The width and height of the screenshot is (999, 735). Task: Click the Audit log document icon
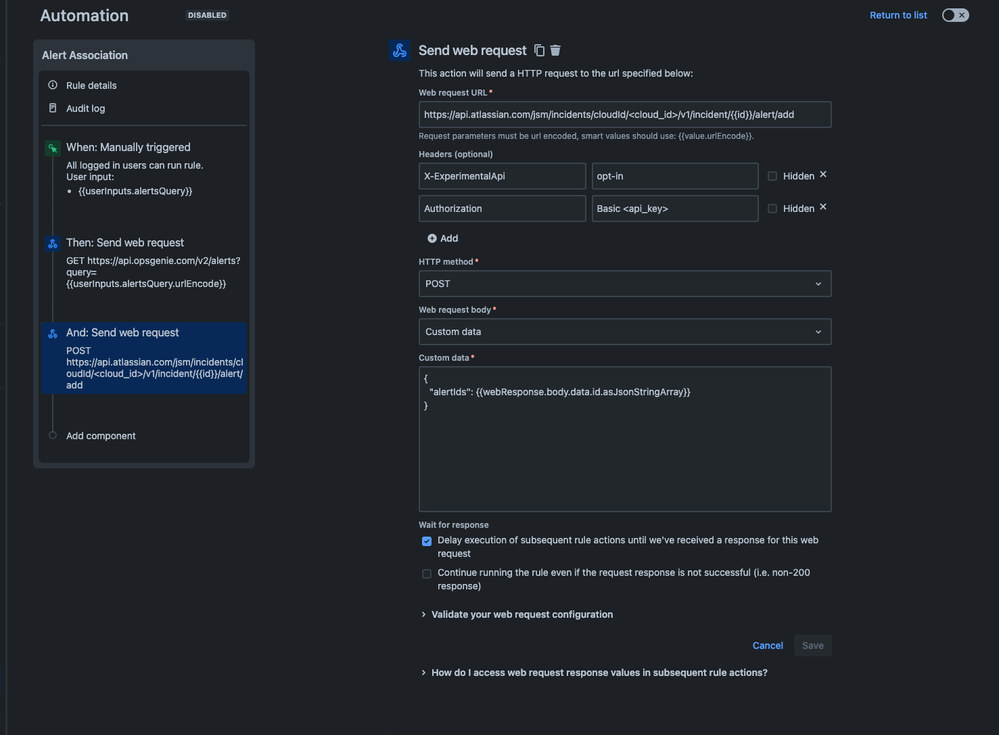click(53, 108)
